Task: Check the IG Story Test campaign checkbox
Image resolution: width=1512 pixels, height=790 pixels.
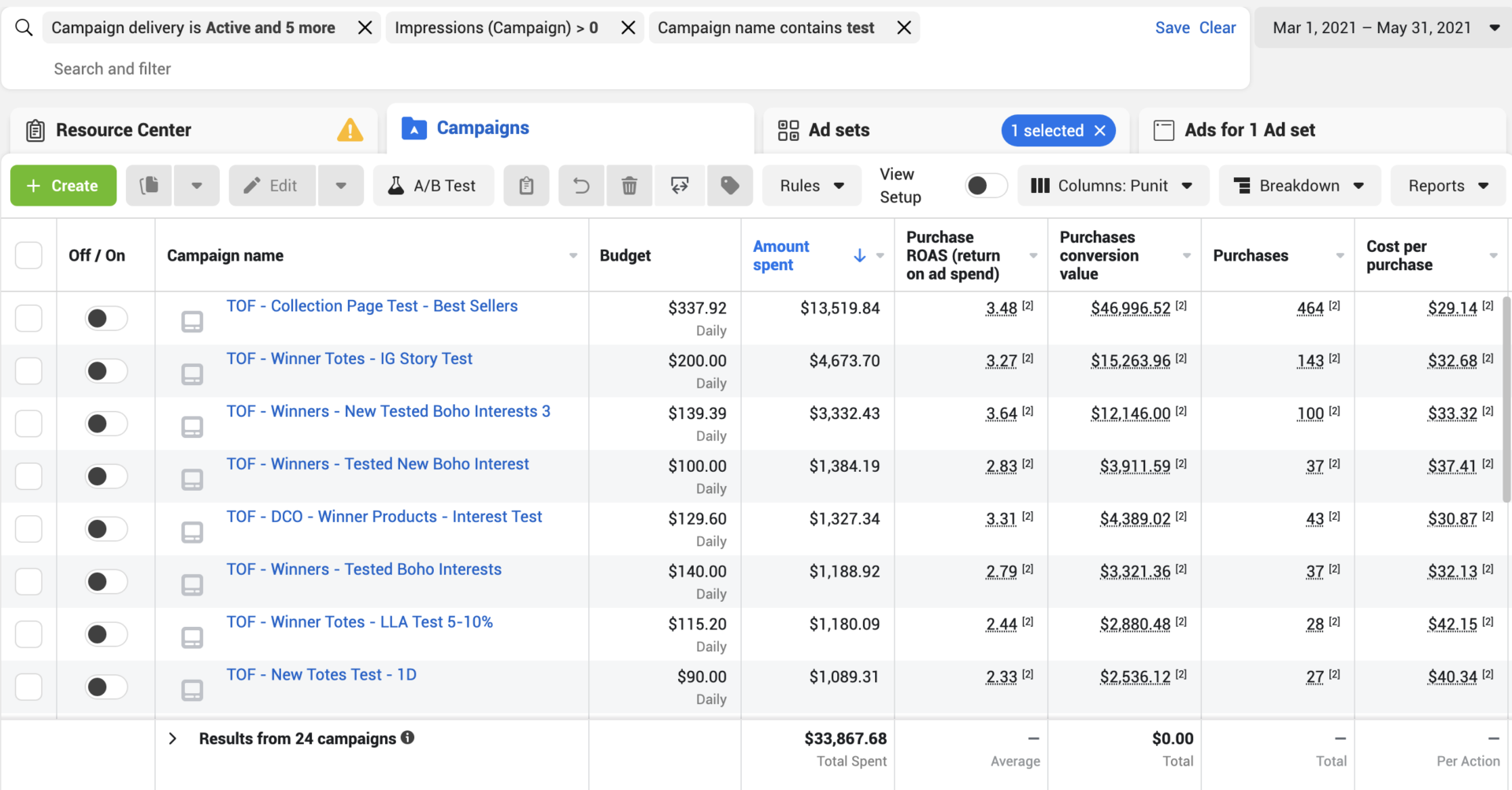Action: click(x=29, y=371)
